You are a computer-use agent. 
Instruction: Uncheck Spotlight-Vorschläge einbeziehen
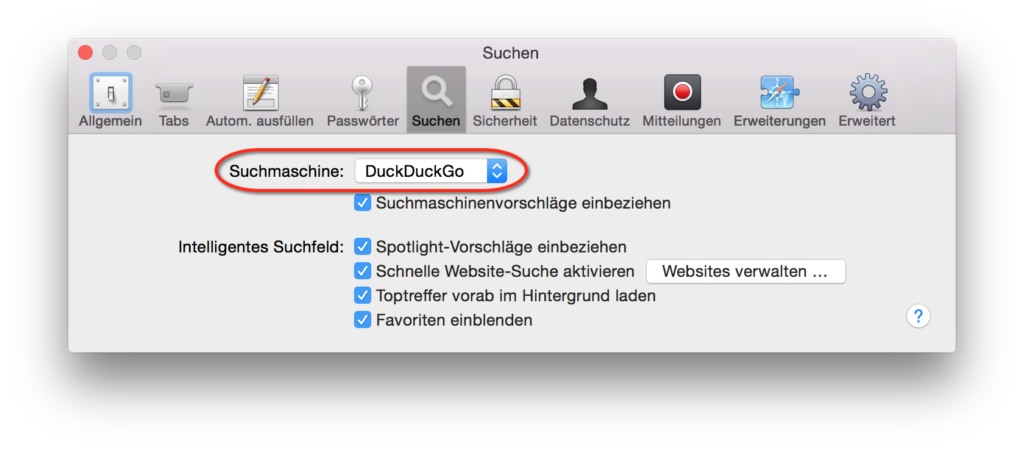(x=362, y=247)
